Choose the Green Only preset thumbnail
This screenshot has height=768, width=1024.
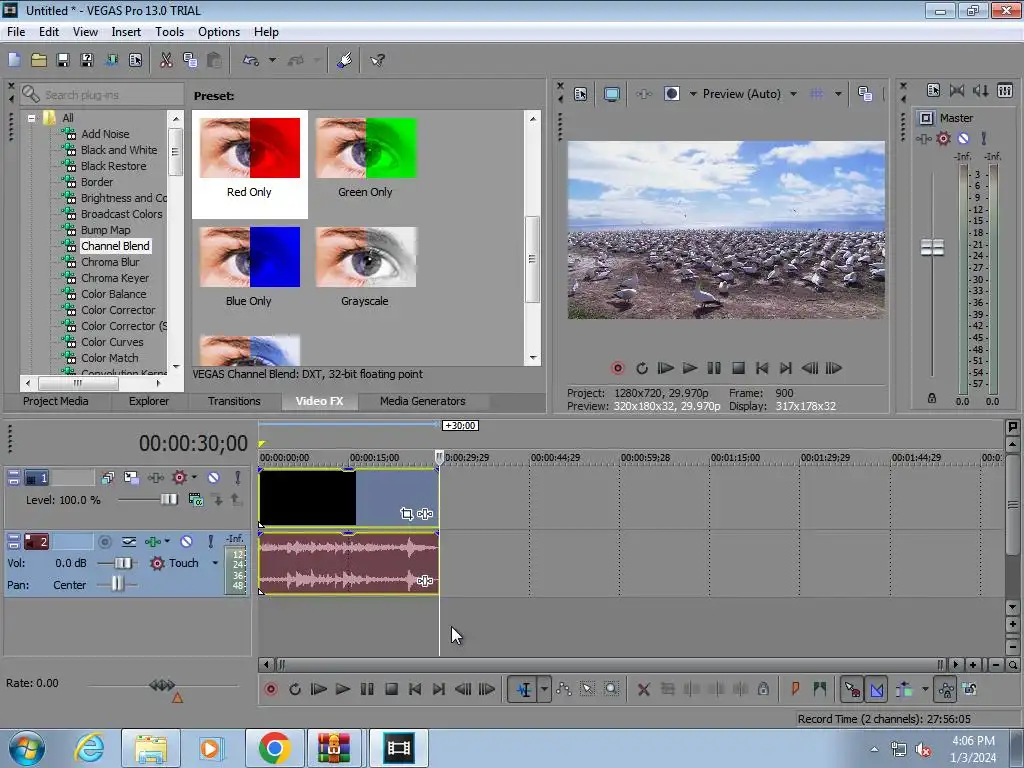coord(366,148)
